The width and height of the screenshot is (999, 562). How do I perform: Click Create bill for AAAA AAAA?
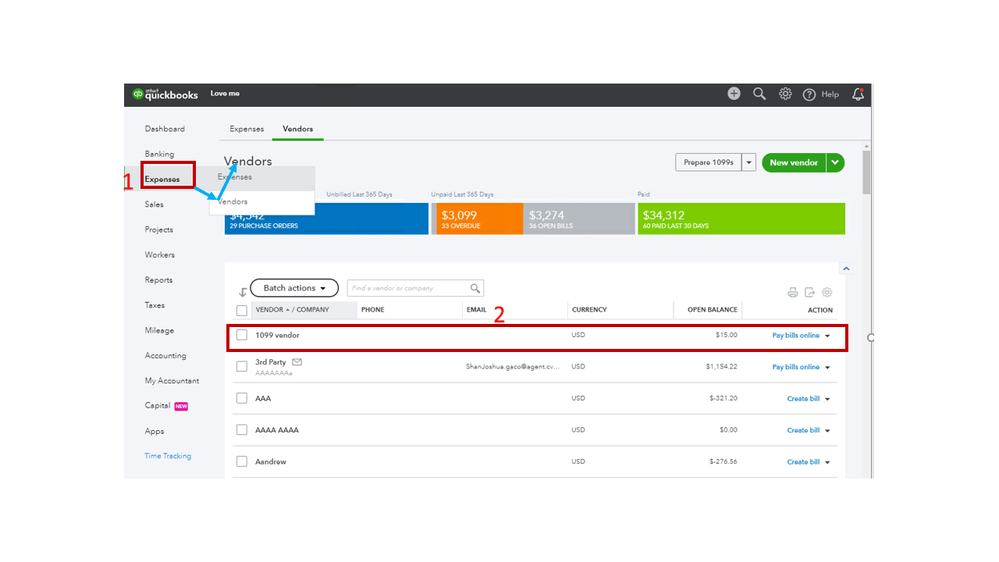803,430
